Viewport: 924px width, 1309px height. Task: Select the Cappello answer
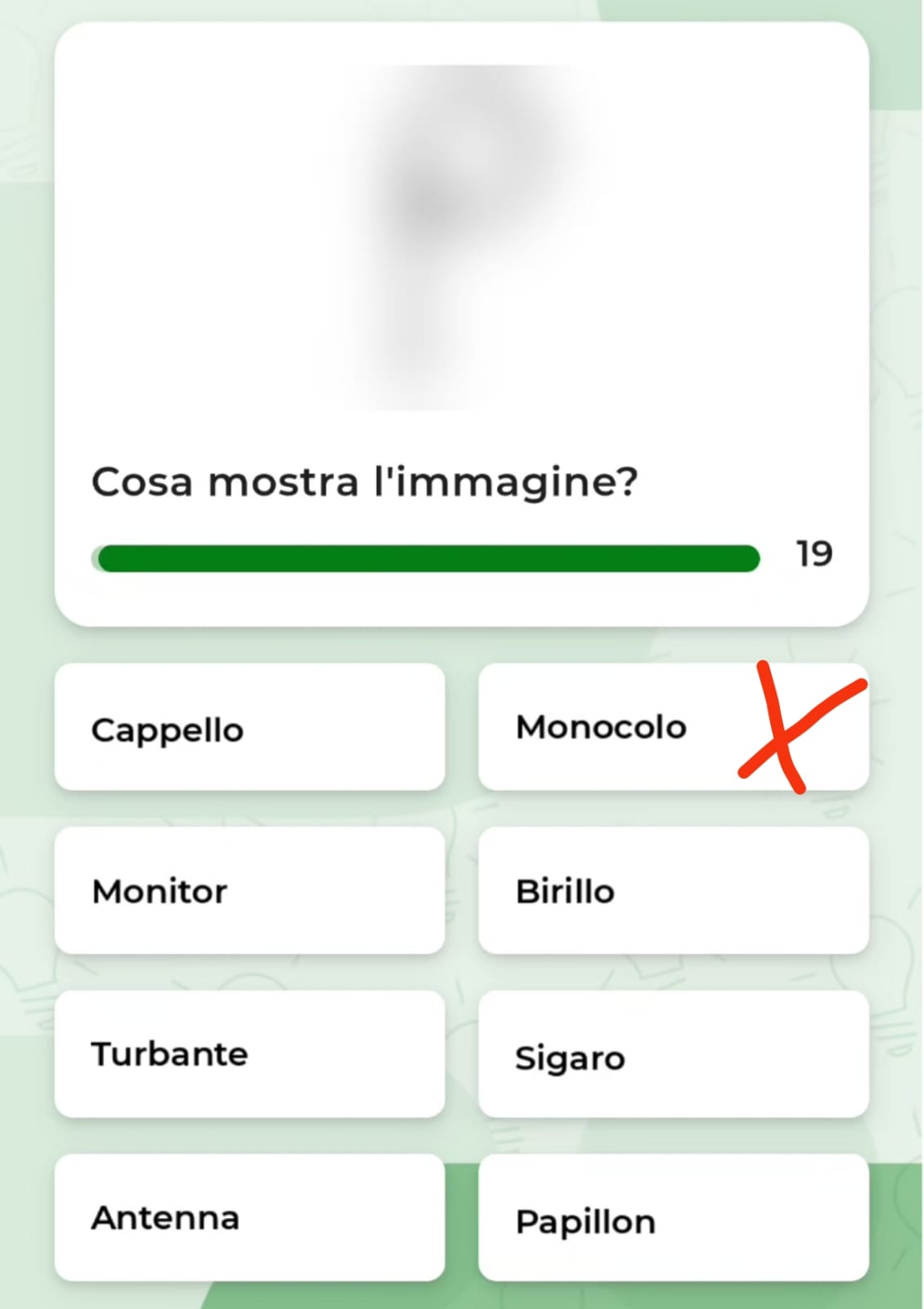pos(250,727)
